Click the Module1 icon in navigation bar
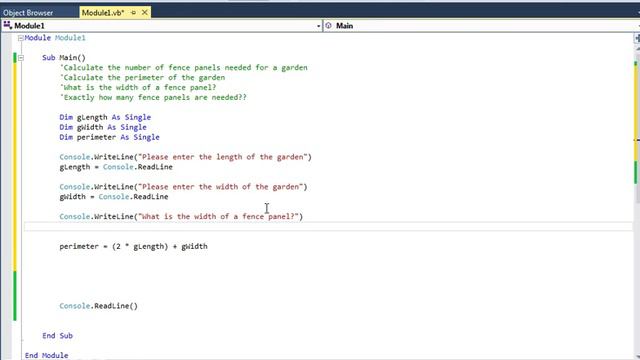This screenshot has width=640, height=360. click(x=7, y=25)
